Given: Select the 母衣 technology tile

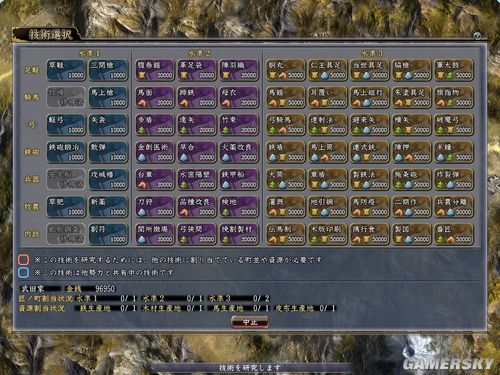Looking at the screenshot, I should 239,97.
